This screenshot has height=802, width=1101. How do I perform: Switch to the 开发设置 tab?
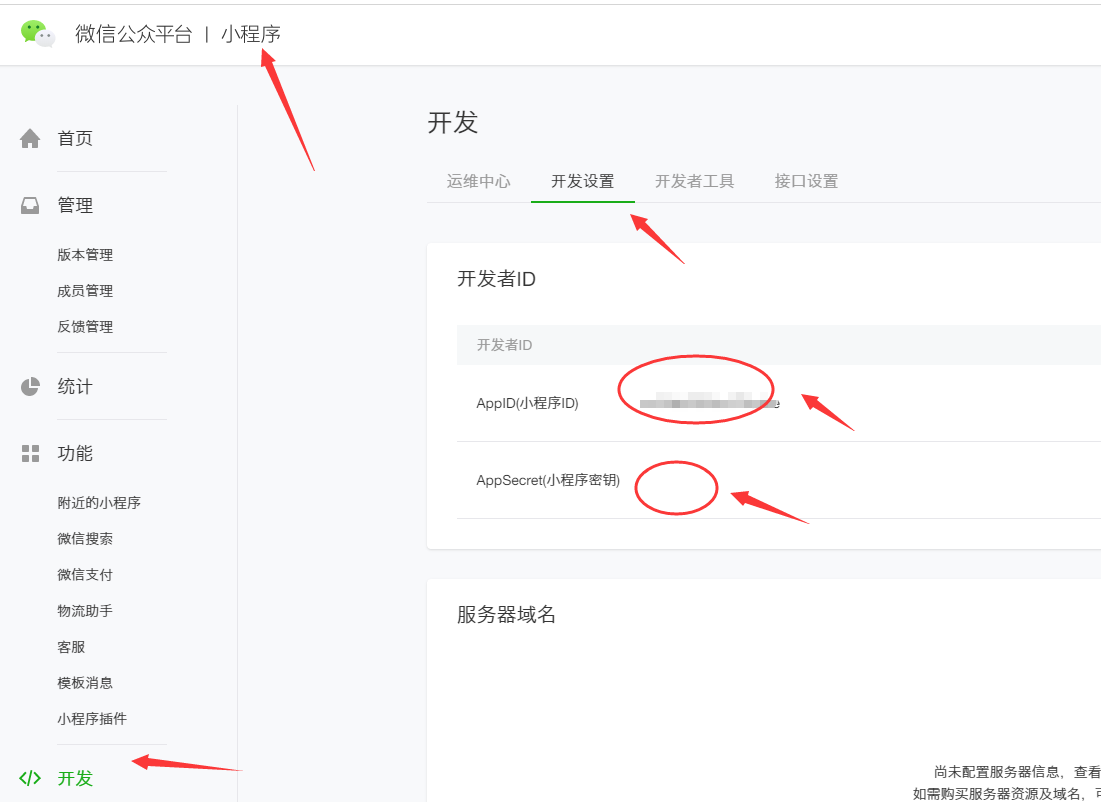(x=583, y=181)
